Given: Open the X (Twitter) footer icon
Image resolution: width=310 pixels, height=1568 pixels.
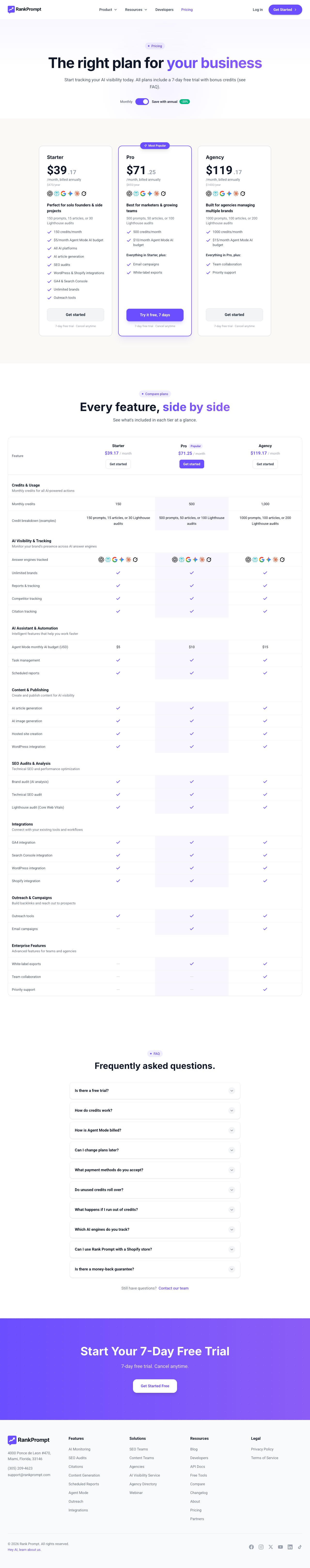Looking at the screenshot, I should click(x=271, y=1547).
